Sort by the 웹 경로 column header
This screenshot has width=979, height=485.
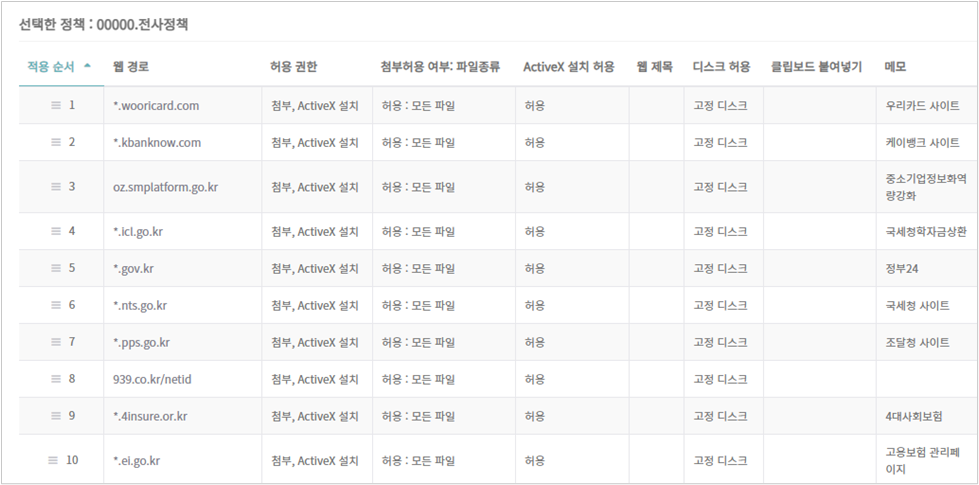131,67
